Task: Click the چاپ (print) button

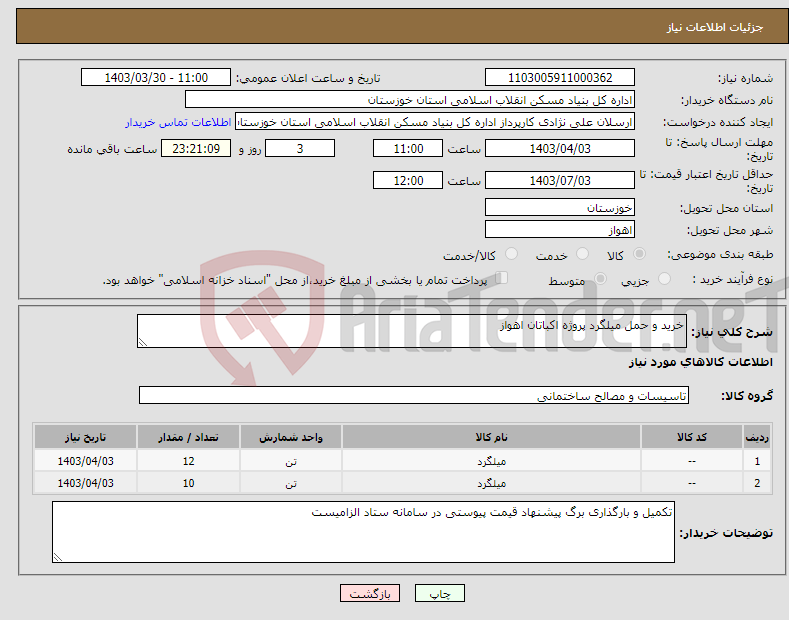Action: [439, 593]
